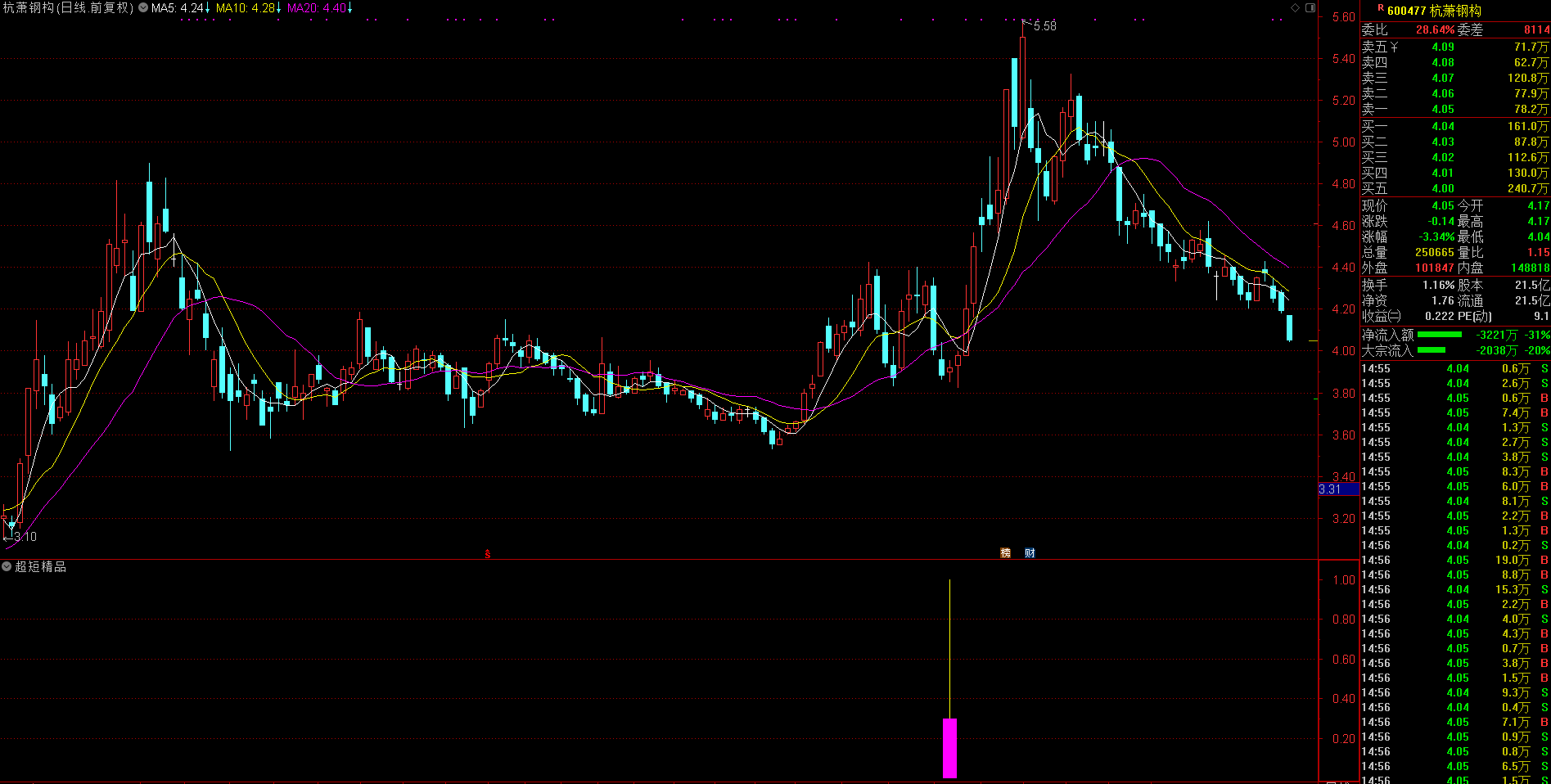Click the red S marker on timeline
Image resolution: width=1551 pixels, height=784 pixels.
tap(488, 554)
